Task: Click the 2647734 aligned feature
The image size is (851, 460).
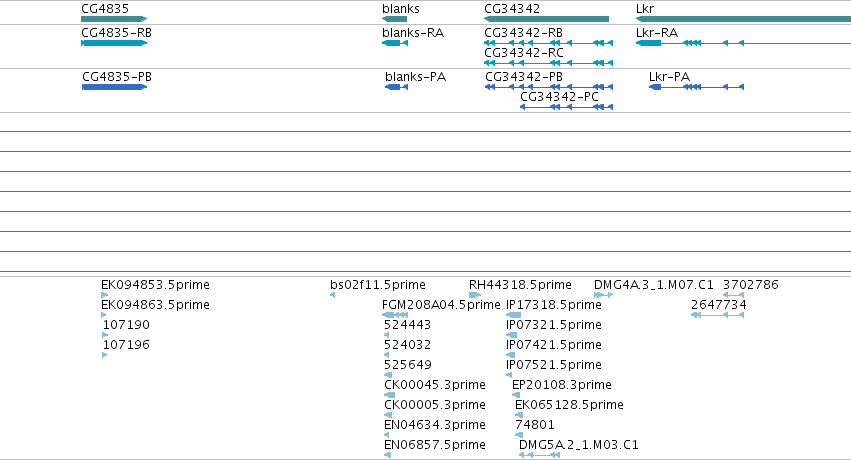Action: (x=717, y=315)
